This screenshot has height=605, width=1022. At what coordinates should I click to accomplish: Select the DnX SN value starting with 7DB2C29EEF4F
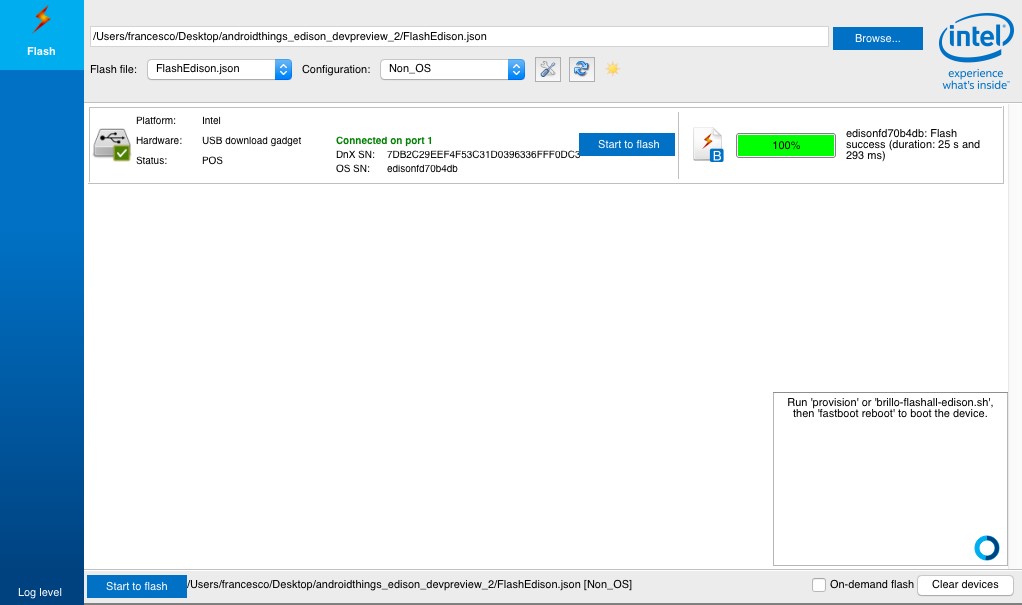point(483,155)
